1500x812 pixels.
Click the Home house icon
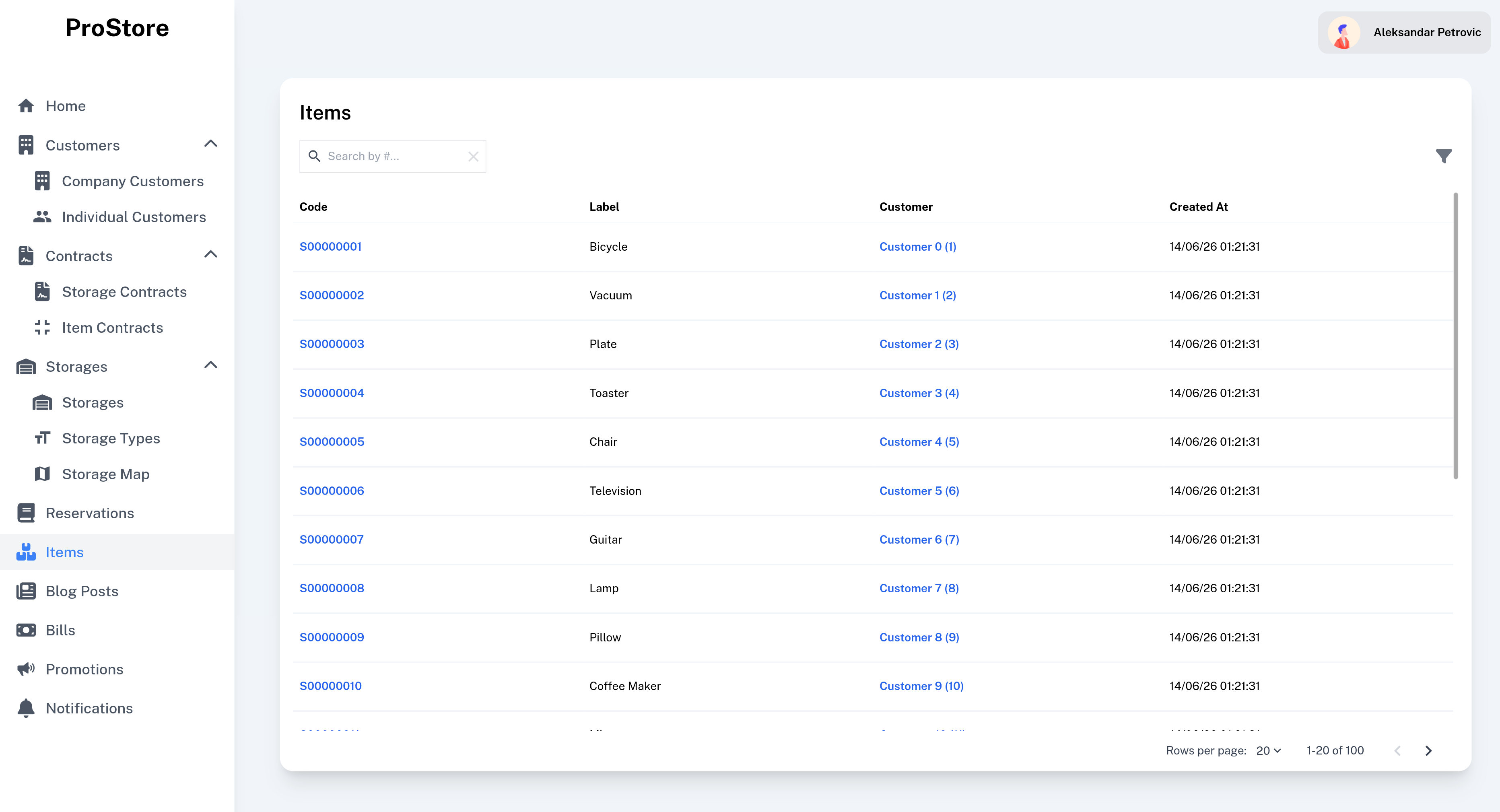tap(26, 106)
